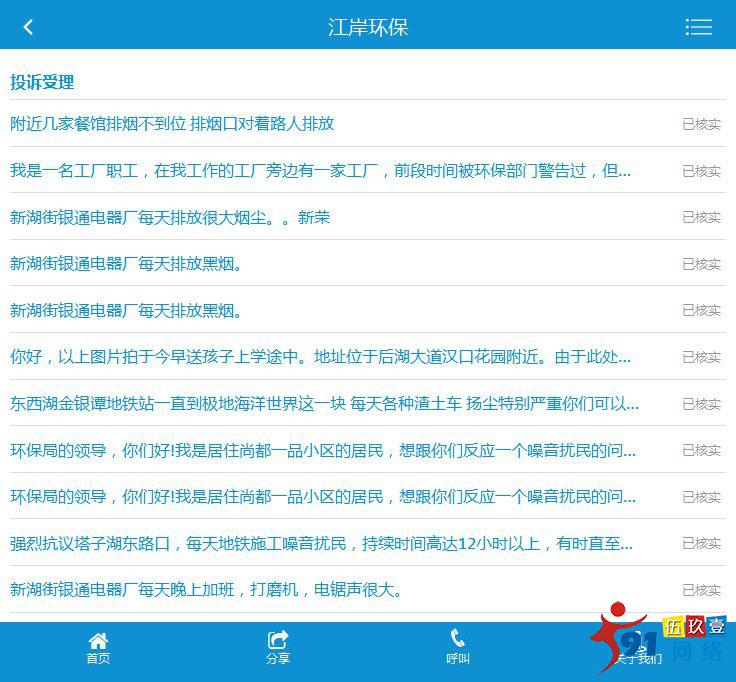Tap the 首页 home icon

tap(98, 648)
